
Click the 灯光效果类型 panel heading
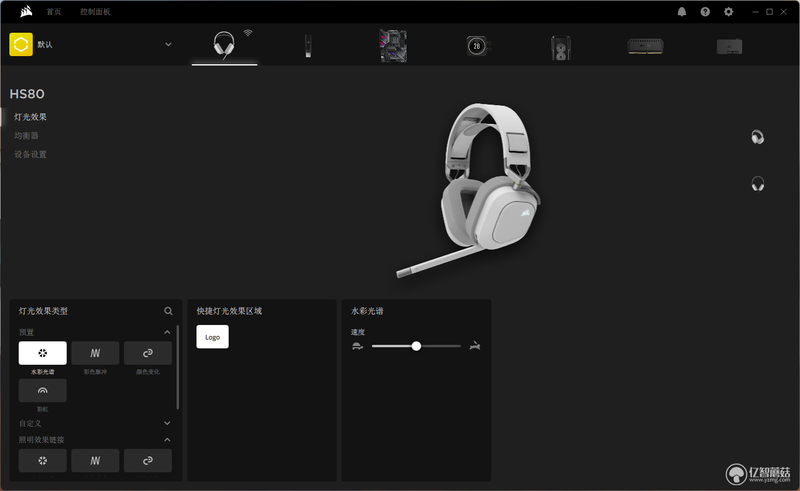coord(43,311)
